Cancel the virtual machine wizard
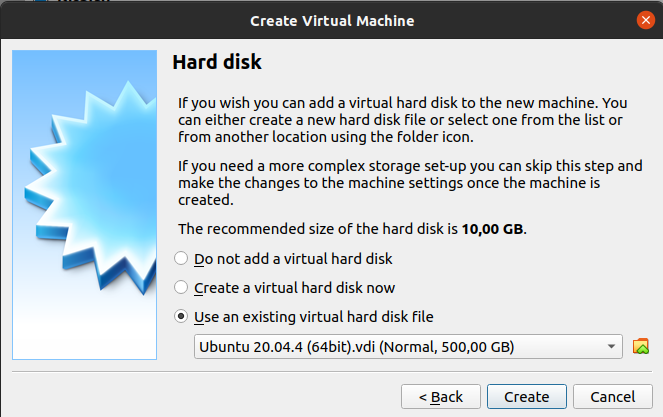This screenshot has width=663, height=417. click(613, 396)
